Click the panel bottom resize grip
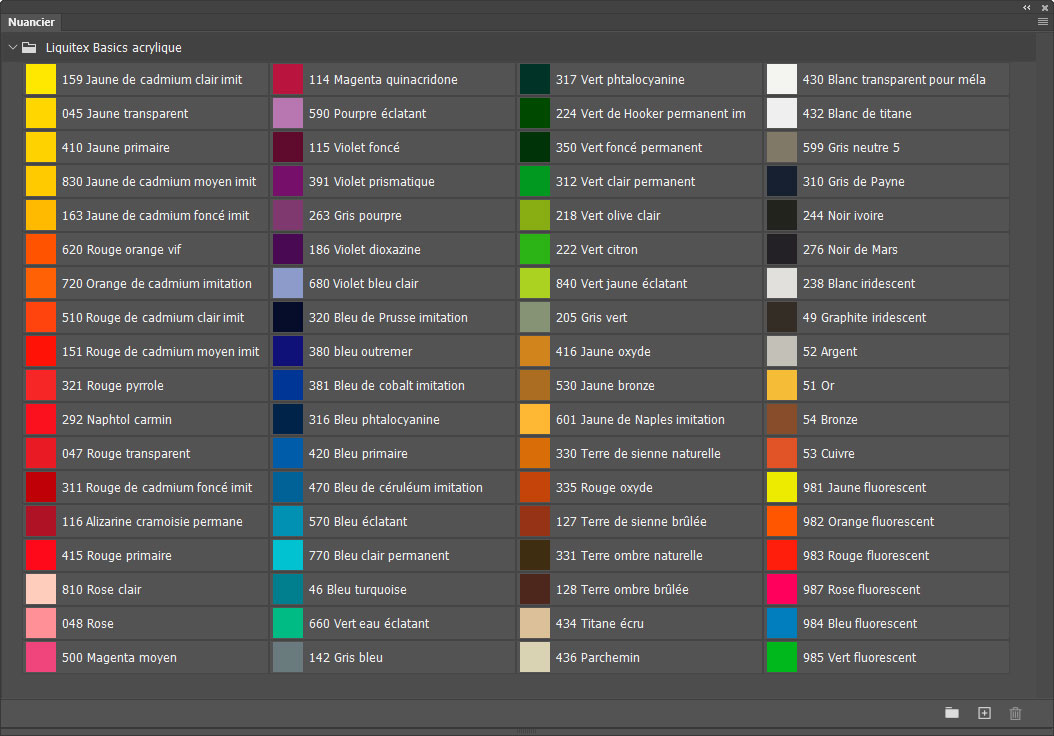The image size is (1054, 736). (x=526, y=731)
